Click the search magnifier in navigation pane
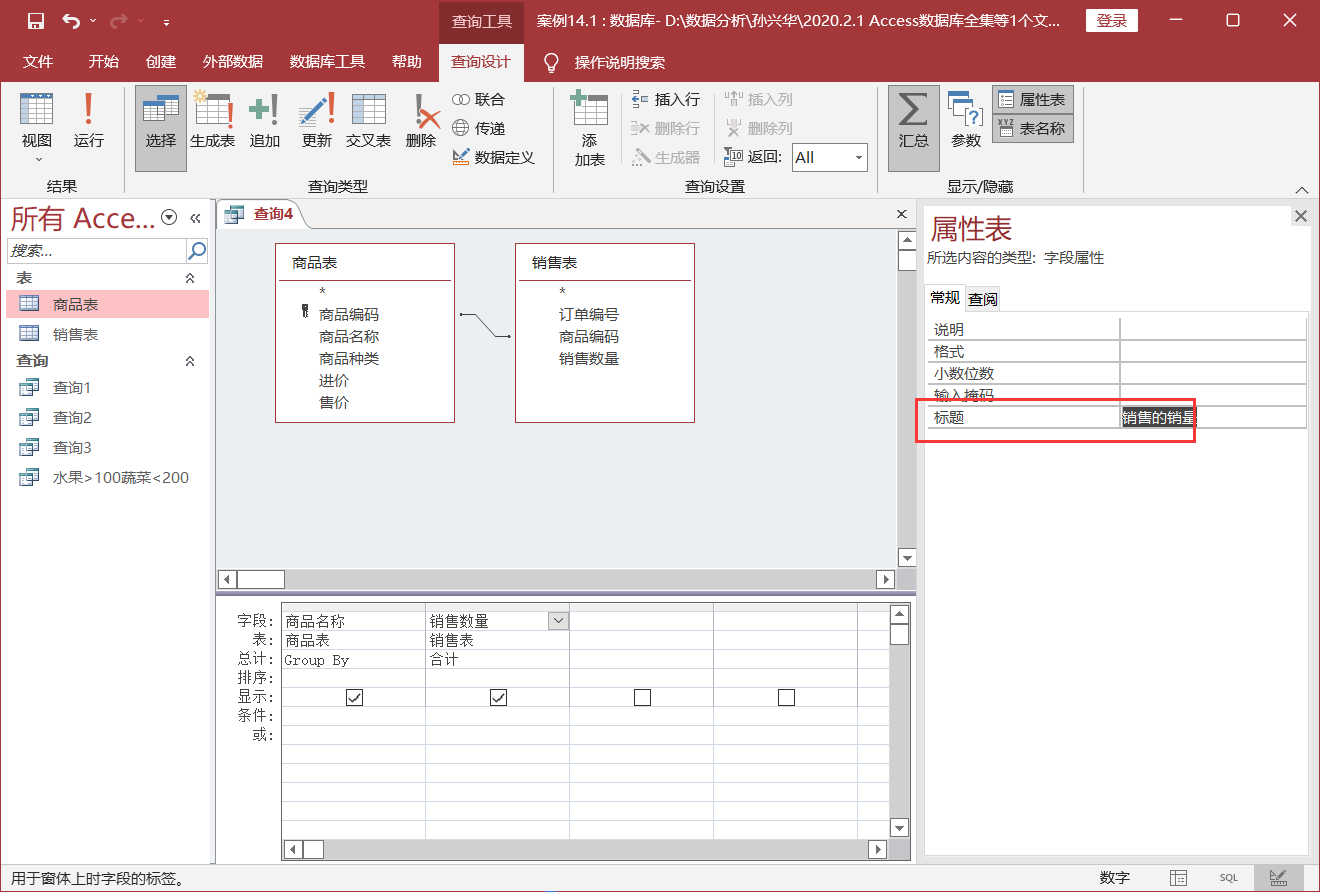Image resolution: width=1320 pixels, height=892 pixels. click(x=197, y=250)
